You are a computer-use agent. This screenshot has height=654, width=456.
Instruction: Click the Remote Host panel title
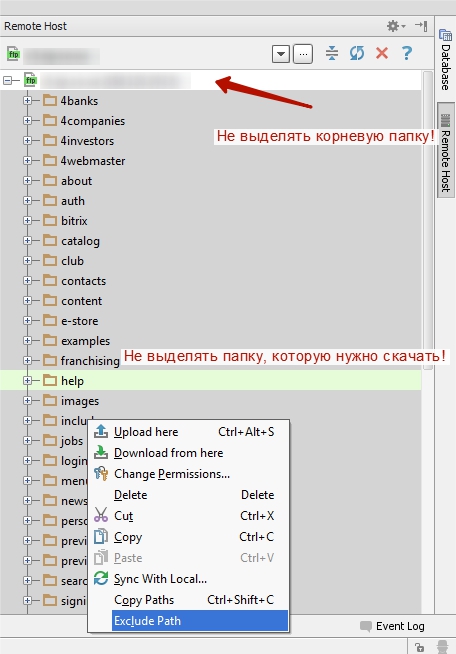coord(35,26)
